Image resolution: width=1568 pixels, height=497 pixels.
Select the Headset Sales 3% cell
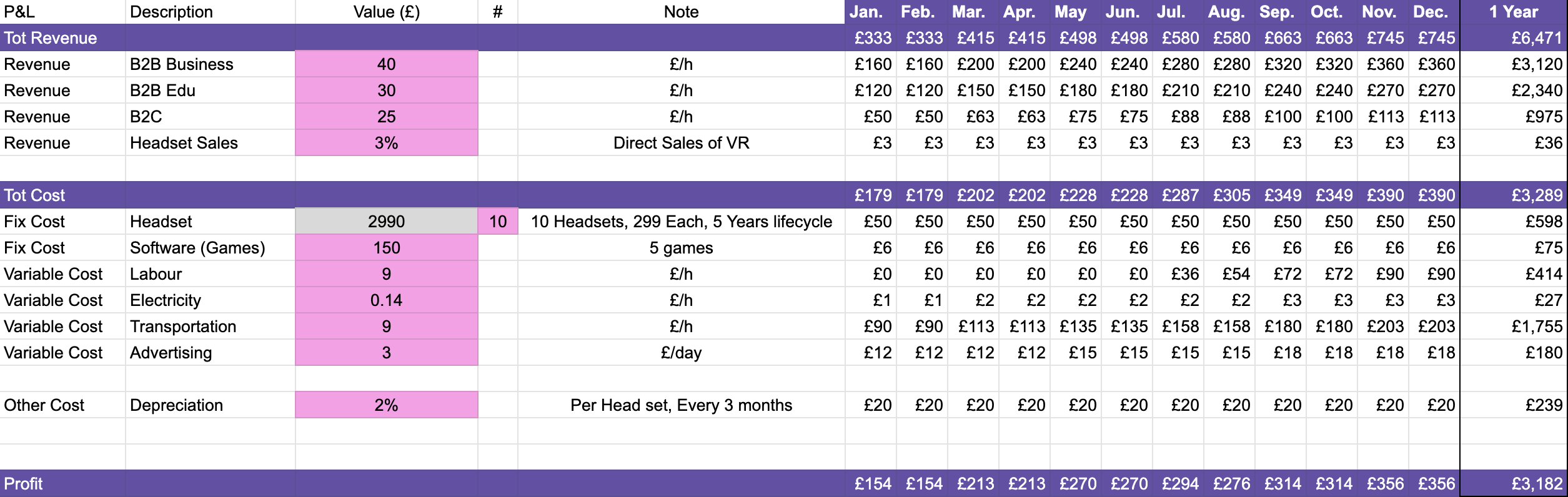pos(386,143)
